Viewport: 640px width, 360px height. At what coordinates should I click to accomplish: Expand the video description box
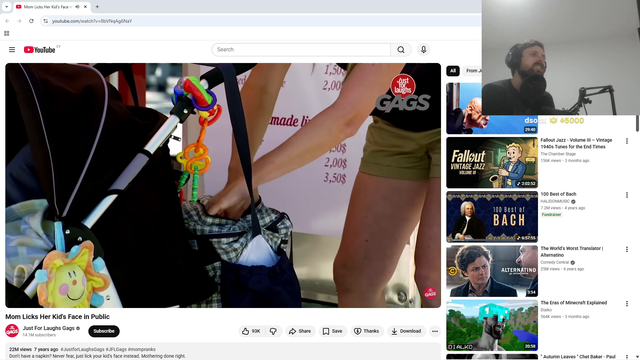(223, 352)
